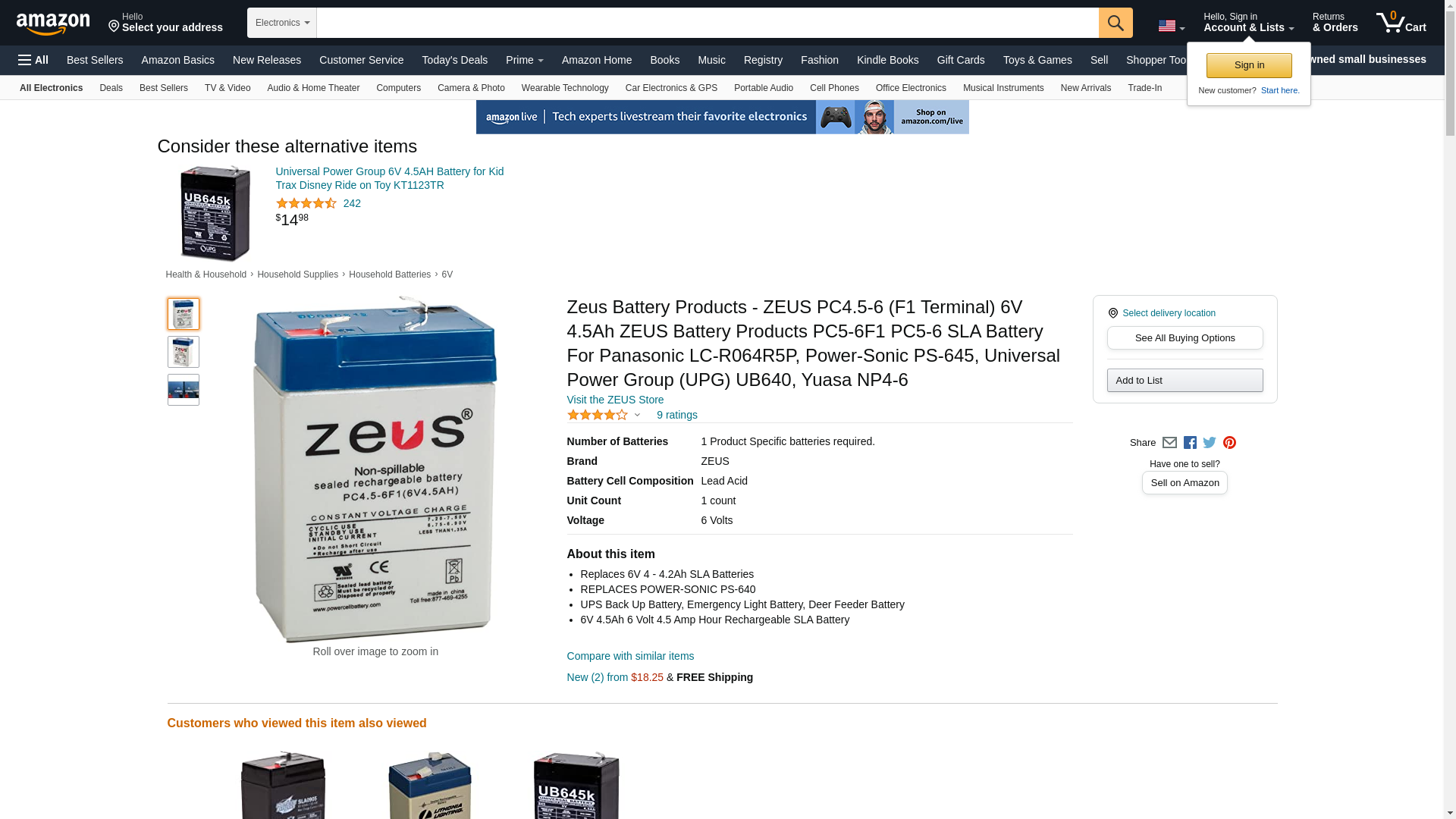Screen dimensions: 1456x819
Task: Share product via email icon
Action: pyautogui.click(x=1169, y=443)
